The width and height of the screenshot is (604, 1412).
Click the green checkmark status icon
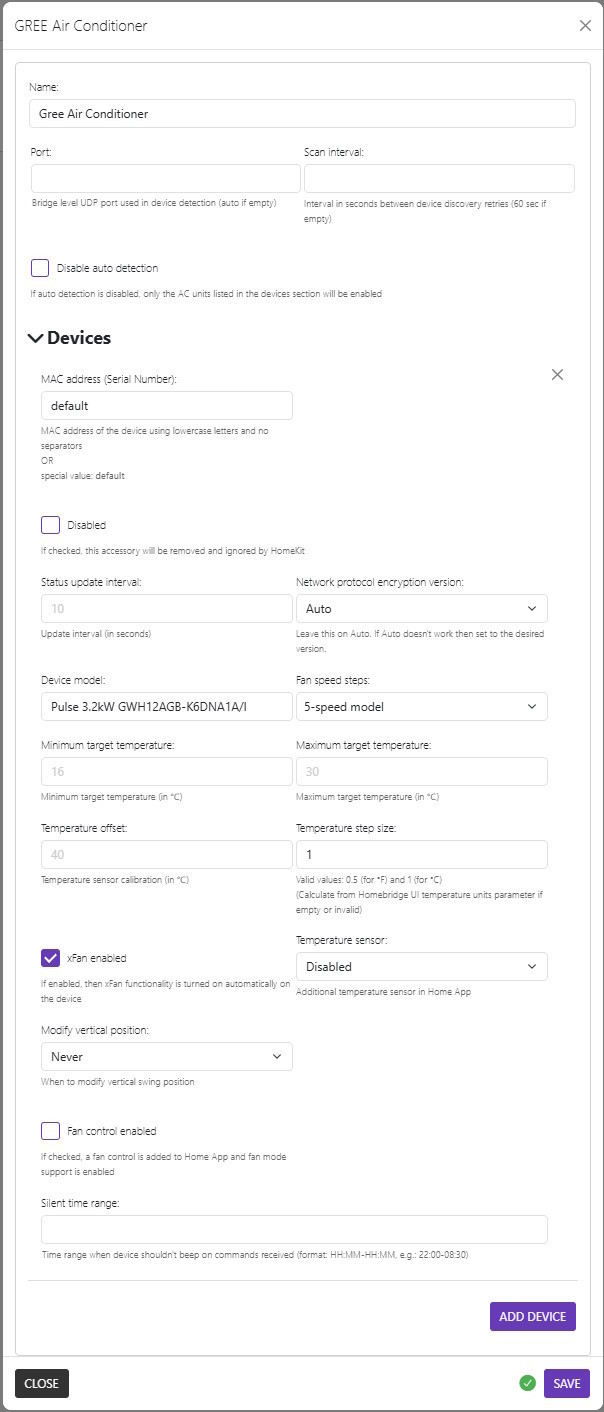[527, 1383]
